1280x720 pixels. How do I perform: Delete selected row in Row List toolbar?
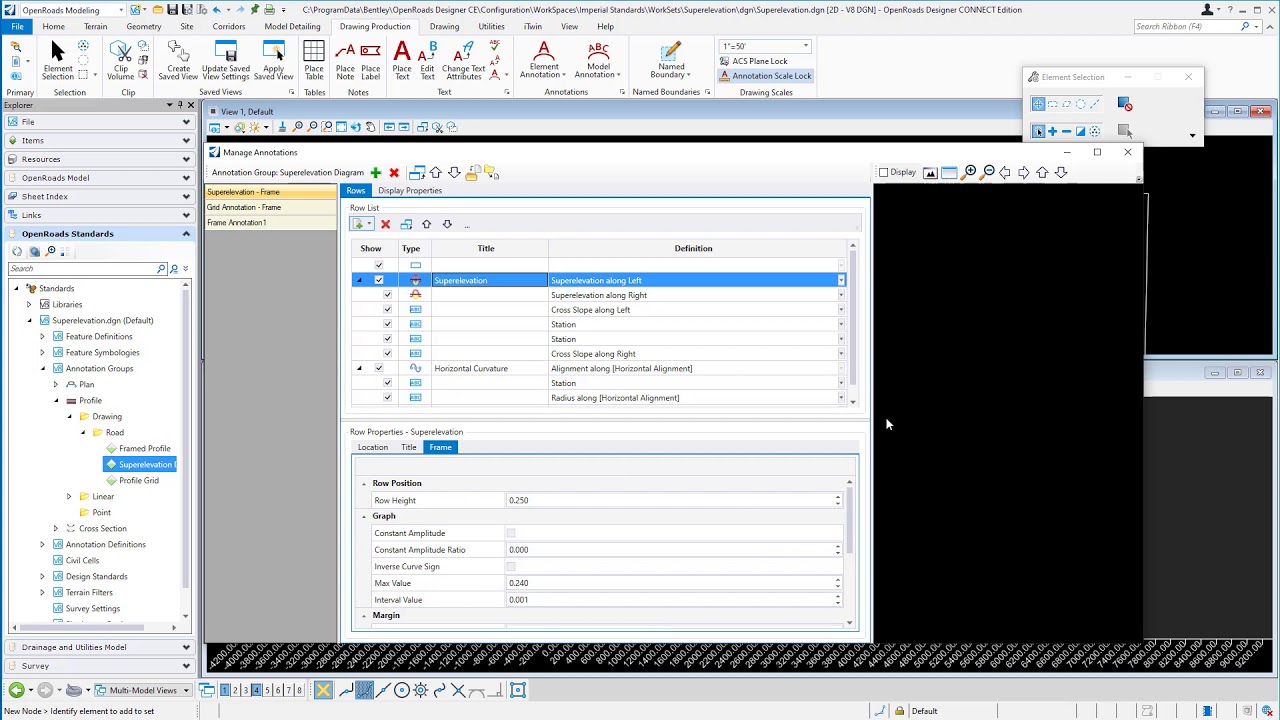point(385,224)
